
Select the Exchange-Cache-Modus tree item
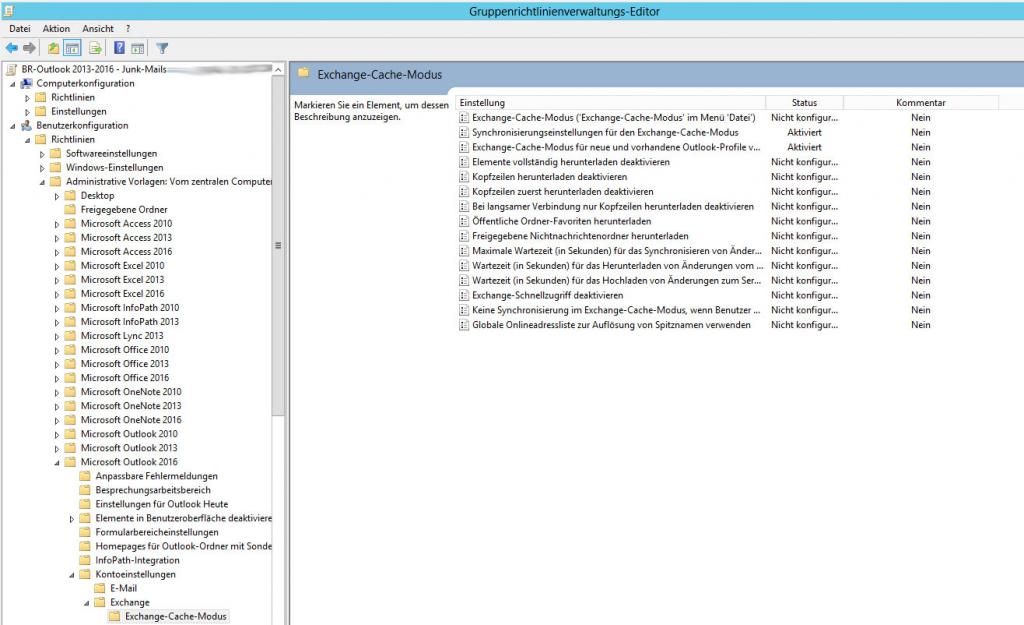click(176, 617)
